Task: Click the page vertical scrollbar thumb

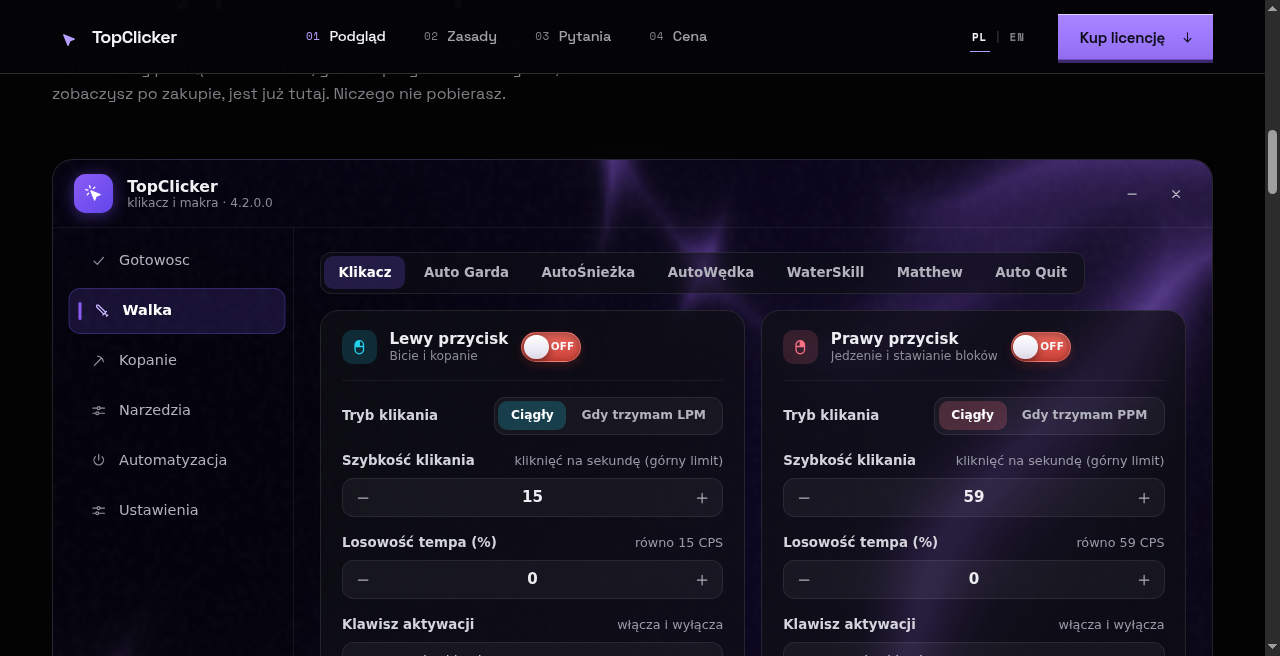Action: [x=1272, y=162]
